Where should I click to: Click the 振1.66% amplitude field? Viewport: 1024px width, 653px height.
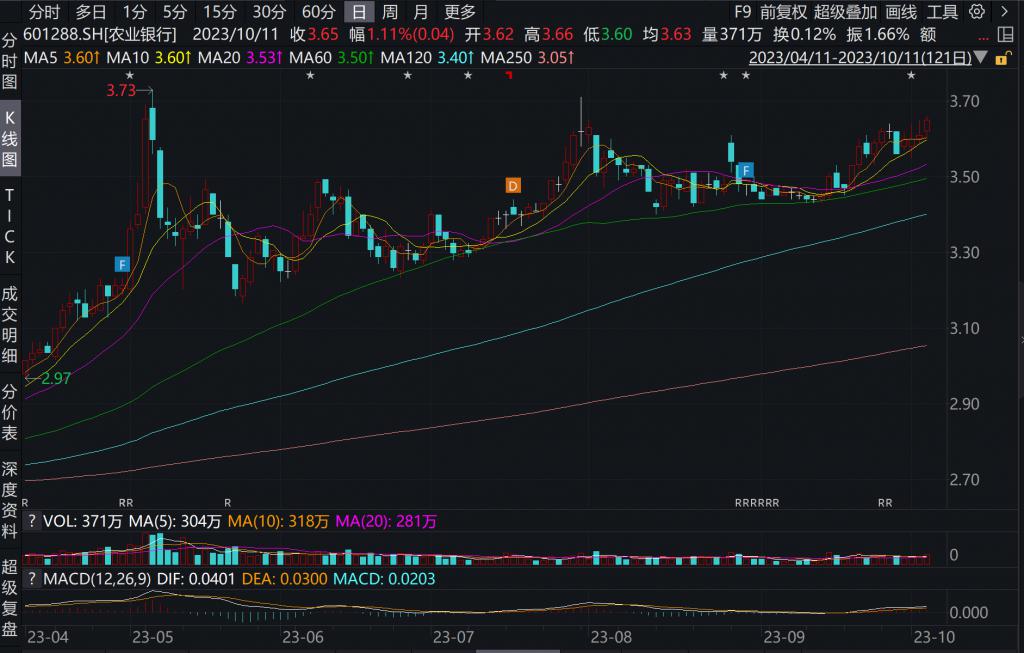pos(878,35)
